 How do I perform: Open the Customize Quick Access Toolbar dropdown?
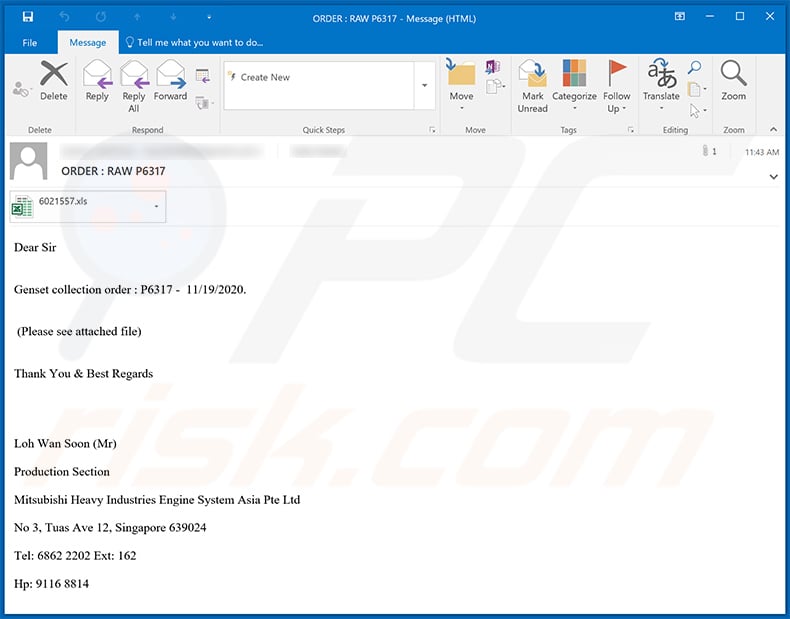209,18
